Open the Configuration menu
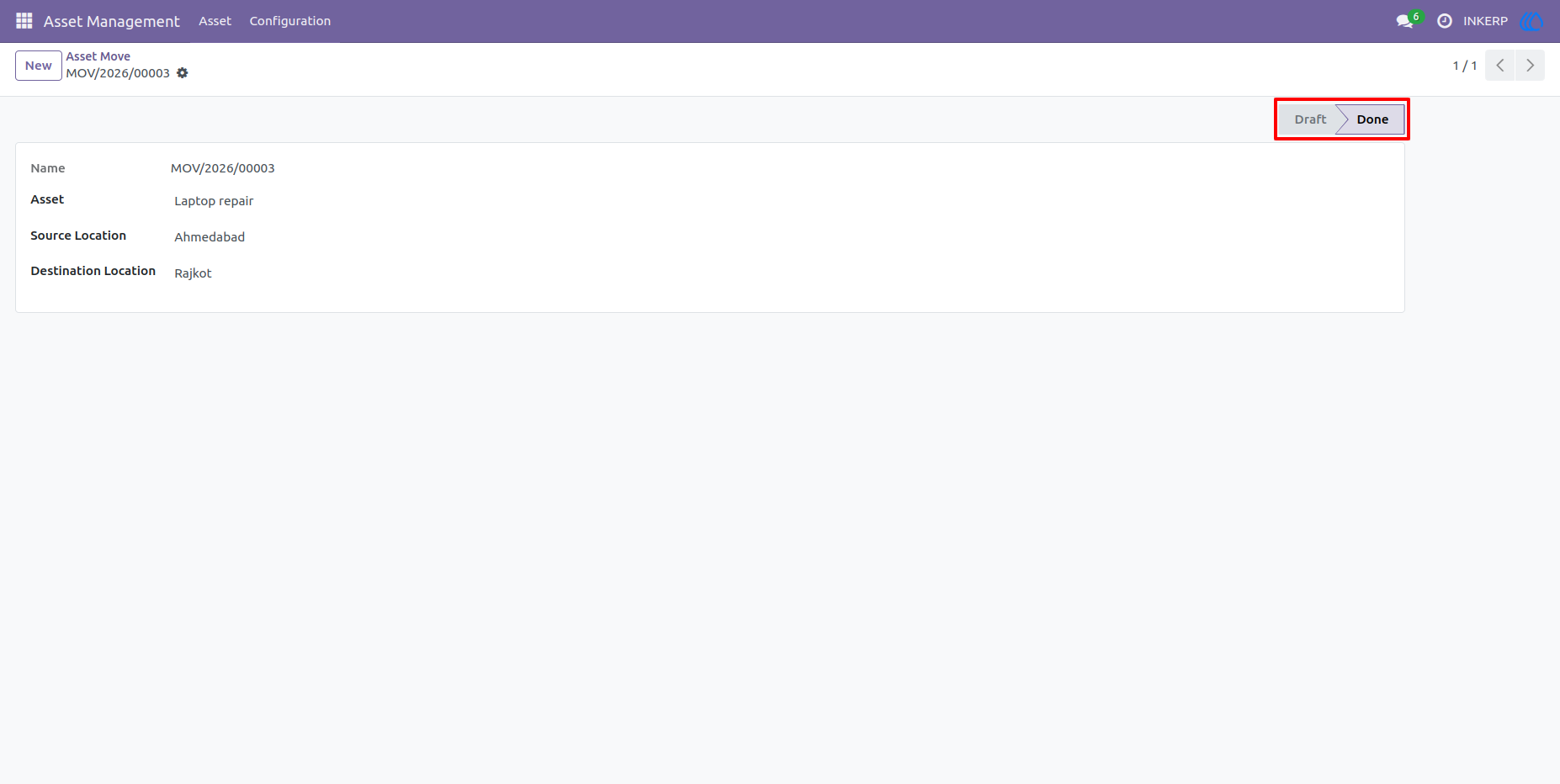Viewport: 1560px width, 784px height. [290, 21]
